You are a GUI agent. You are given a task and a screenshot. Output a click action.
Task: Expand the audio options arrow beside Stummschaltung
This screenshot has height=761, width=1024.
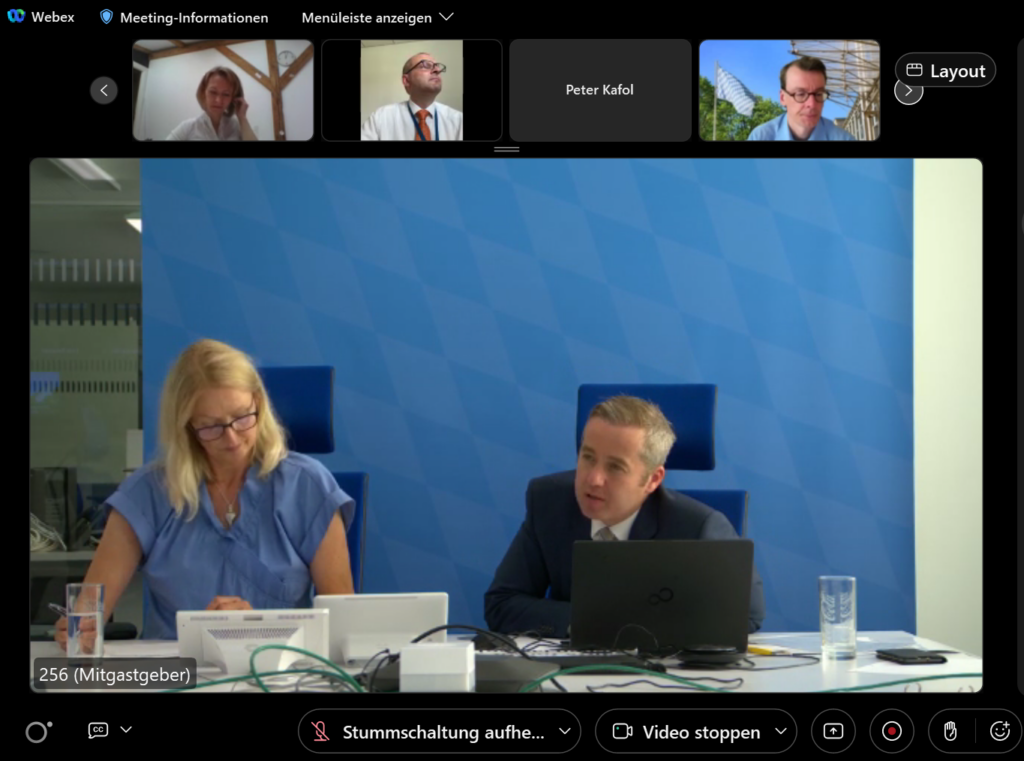[564, 732]
